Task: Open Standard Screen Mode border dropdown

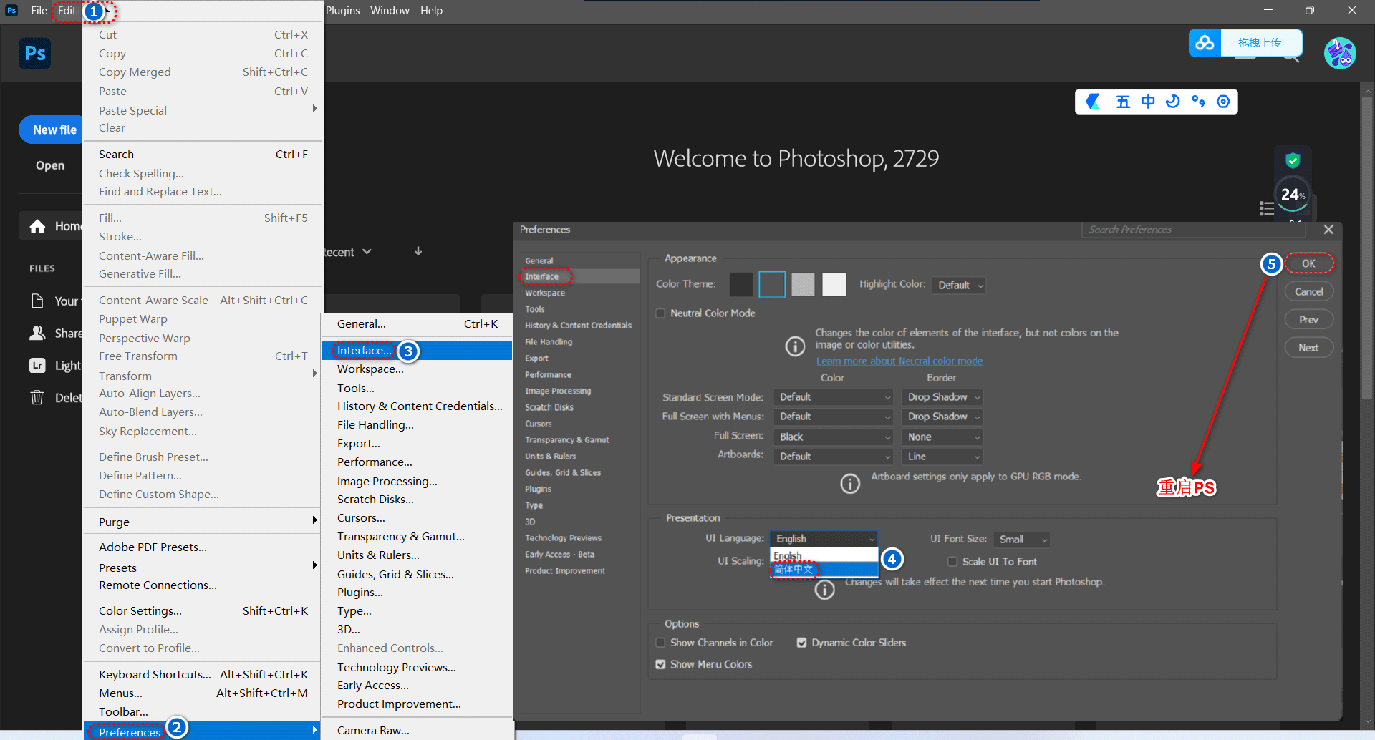Action: click(x=942, y=397)
